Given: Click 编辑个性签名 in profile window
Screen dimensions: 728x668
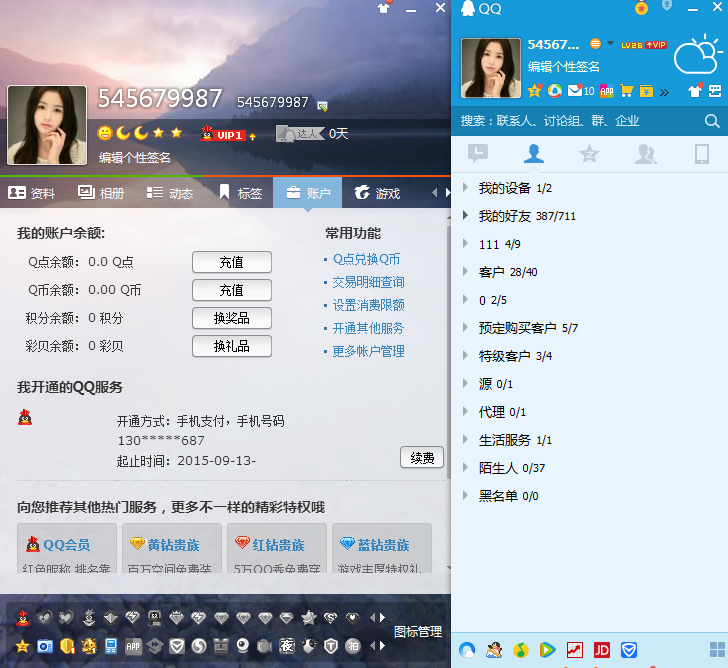Looking at the screenshot, I should (x=135, y=158).
